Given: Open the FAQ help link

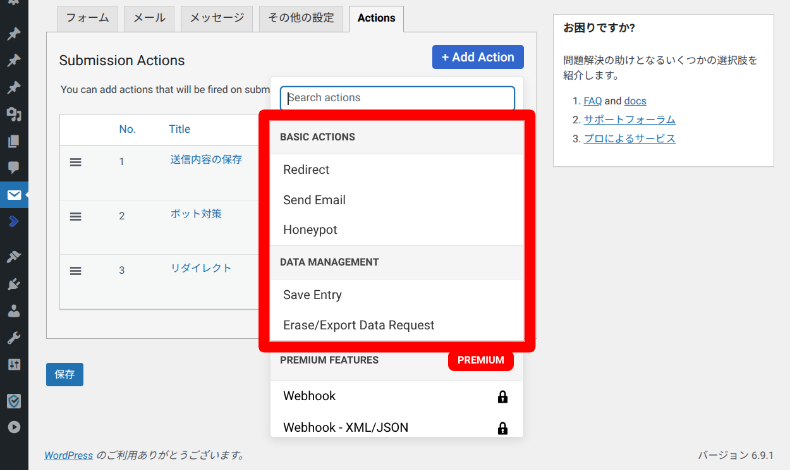Looking at the screenshot, I should point(592,101).
